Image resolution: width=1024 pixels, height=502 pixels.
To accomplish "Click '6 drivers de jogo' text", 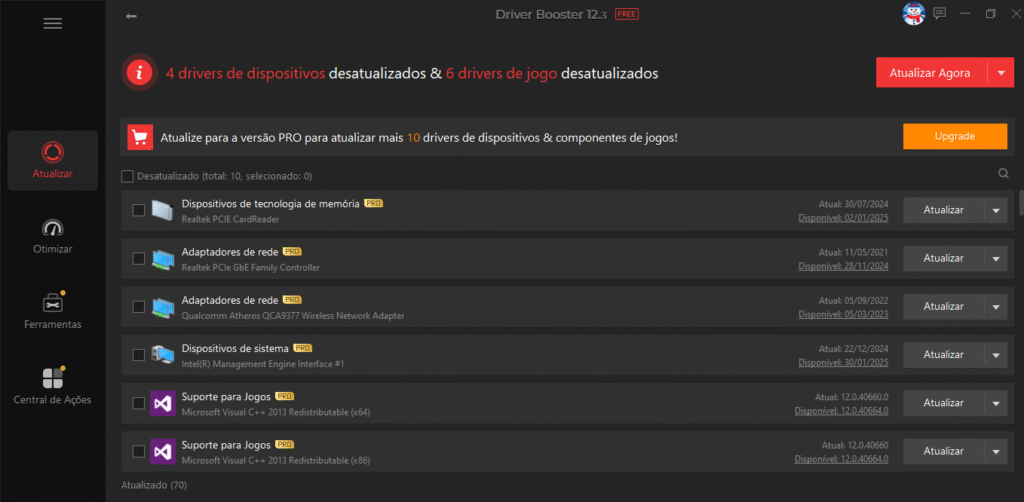I will coord(502,73).
